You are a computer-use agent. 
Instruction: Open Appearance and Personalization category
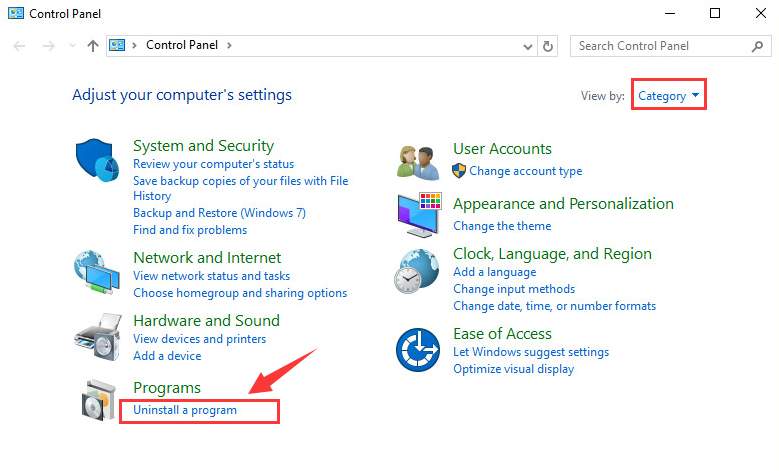563,204
